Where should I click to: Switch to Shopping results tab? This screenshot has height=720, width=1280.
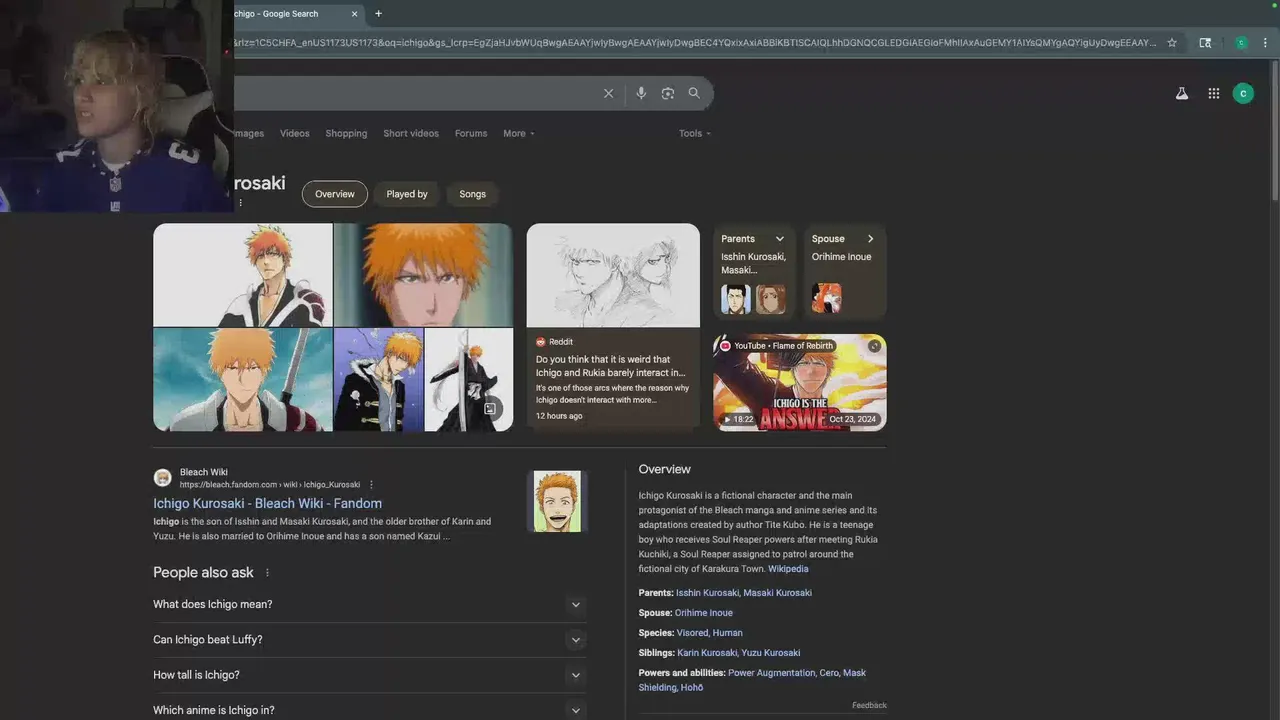click(346, 133)
